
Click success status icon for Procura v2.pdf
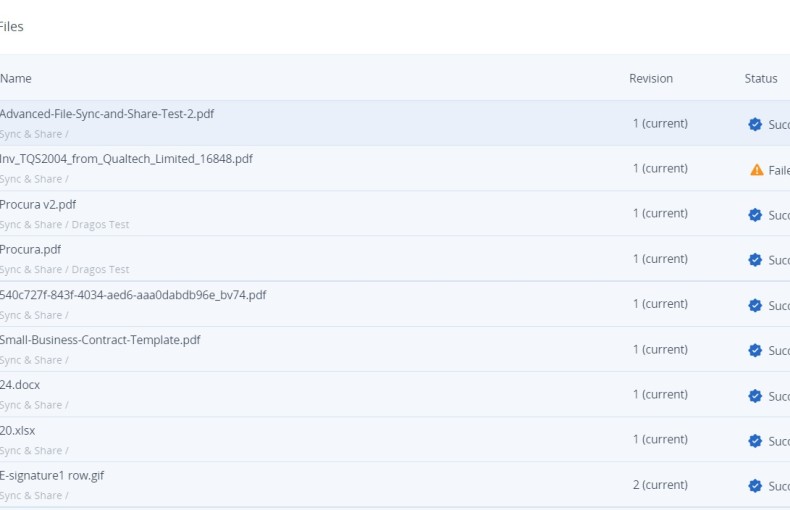point(755,215)
